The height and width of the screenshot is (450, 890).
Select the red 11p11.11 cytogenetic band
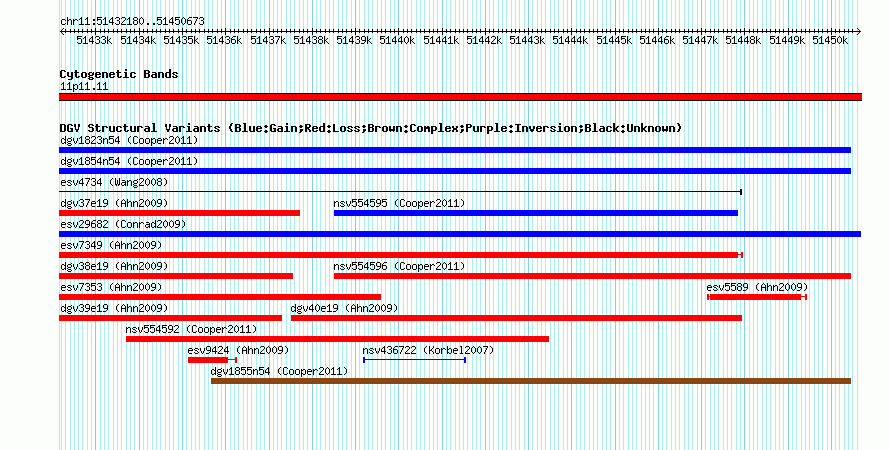tap(460, 97)
